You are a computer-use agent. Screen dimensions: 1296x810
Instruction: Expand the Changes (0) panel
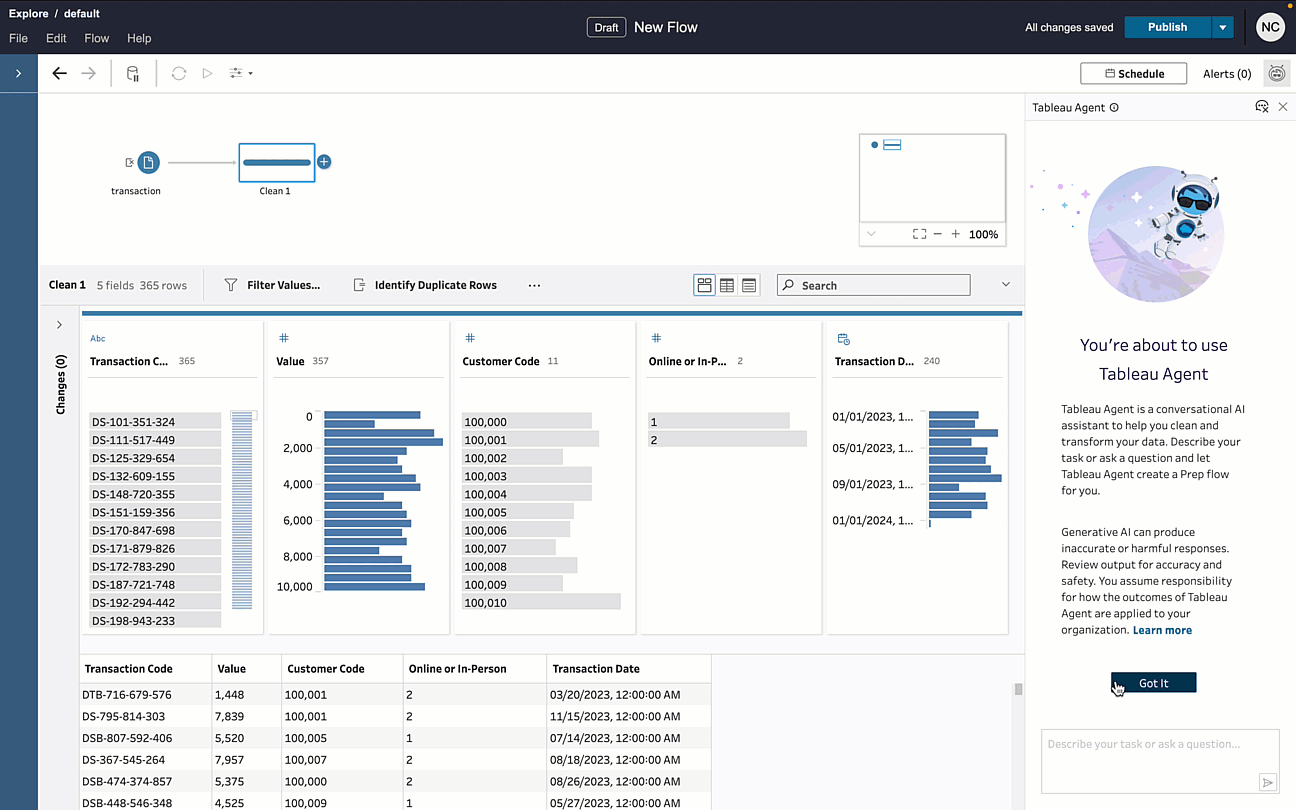(x=59, y=324)
